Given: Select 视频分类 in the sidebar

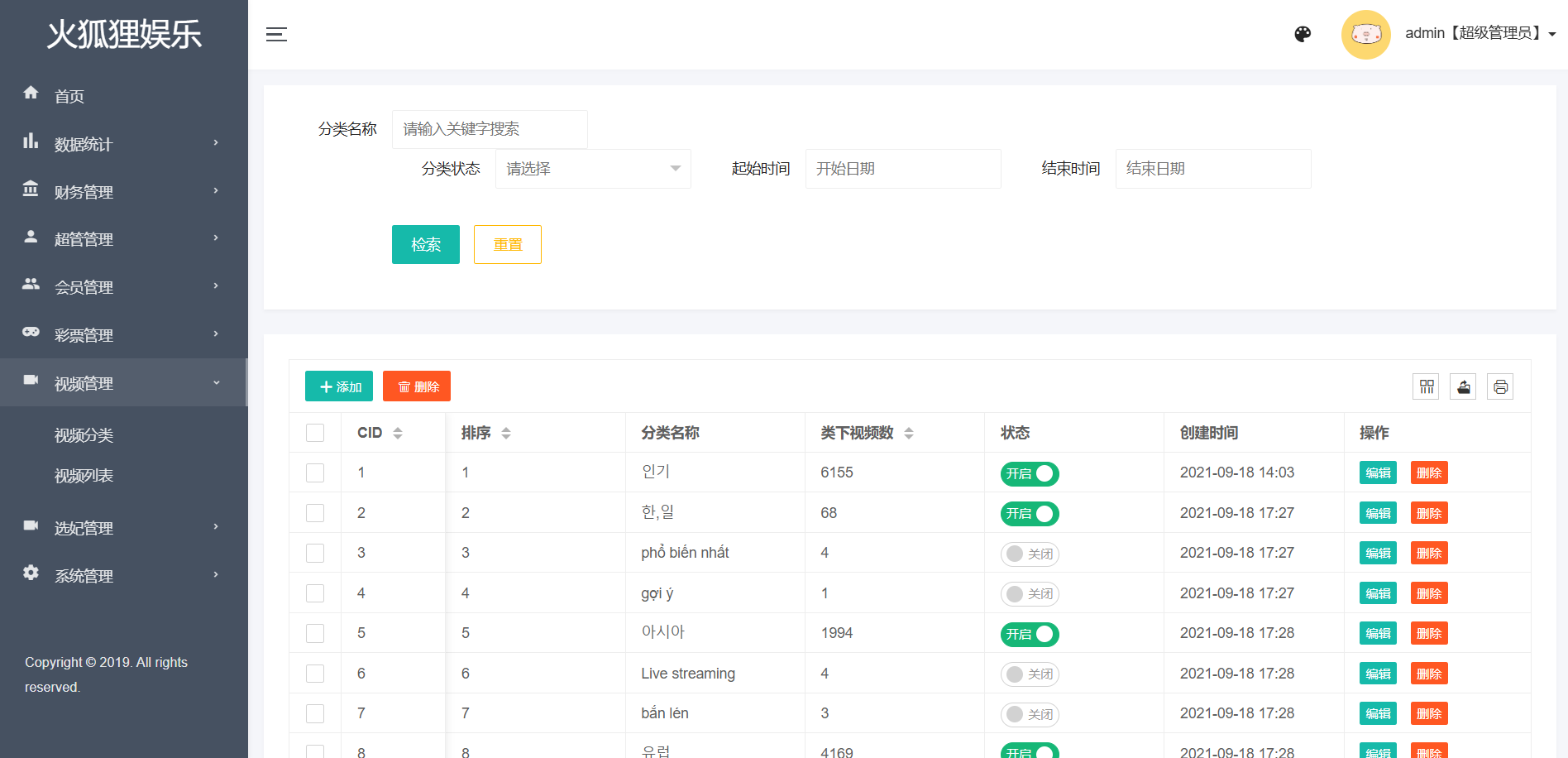Looking at the screenshot, I should click(84, 435).
